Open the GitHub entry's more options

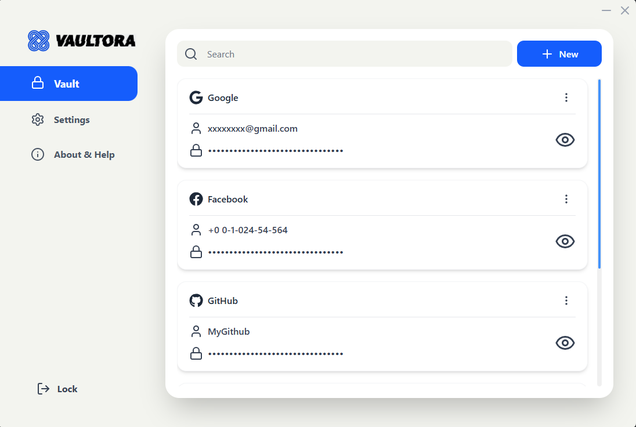566,301
